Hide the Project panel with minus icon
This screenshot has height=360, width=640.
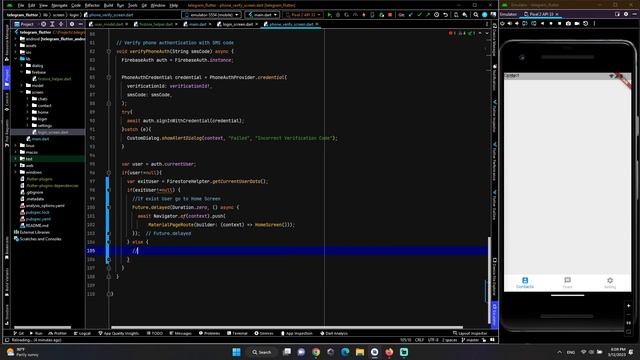pos(80,24)
